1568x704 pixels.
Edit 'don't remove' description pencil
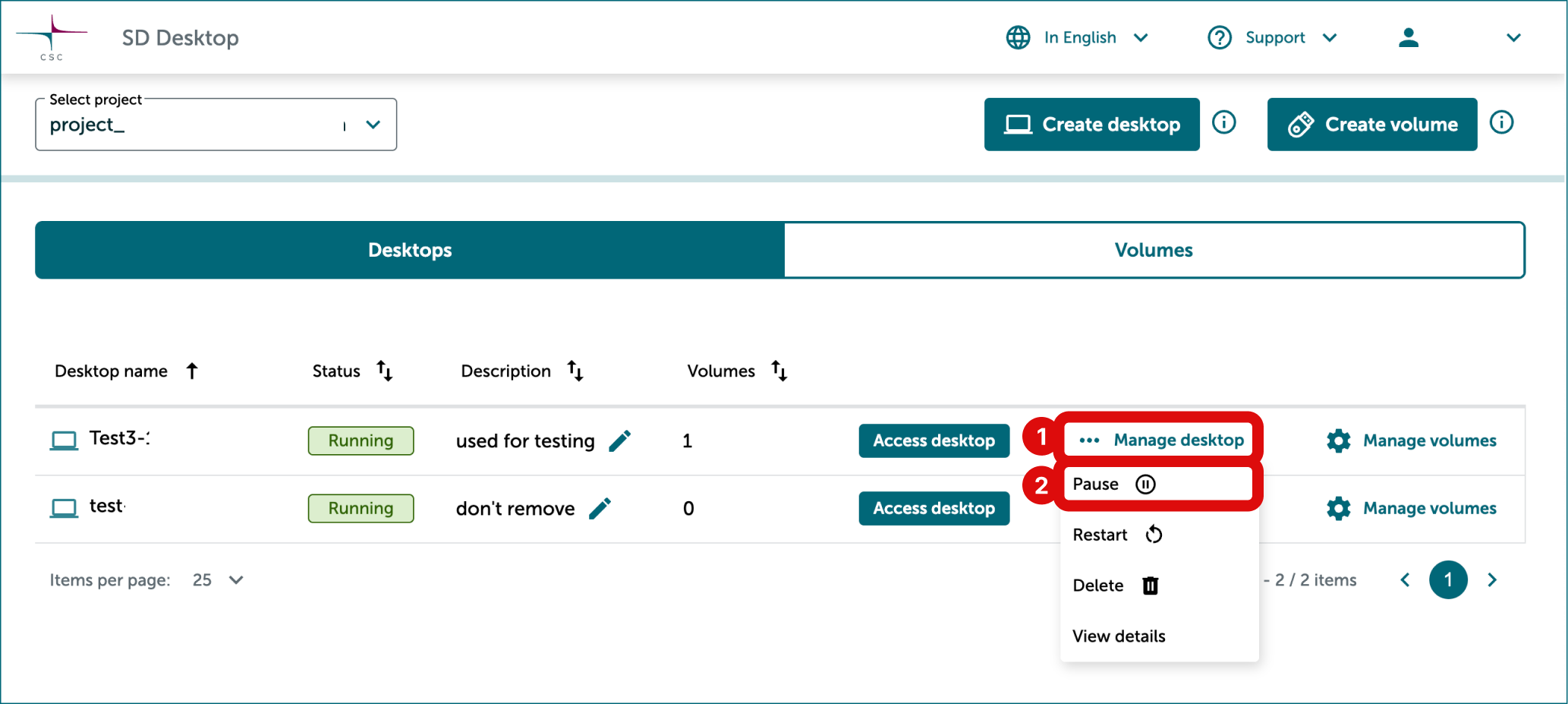click(600, 508)
